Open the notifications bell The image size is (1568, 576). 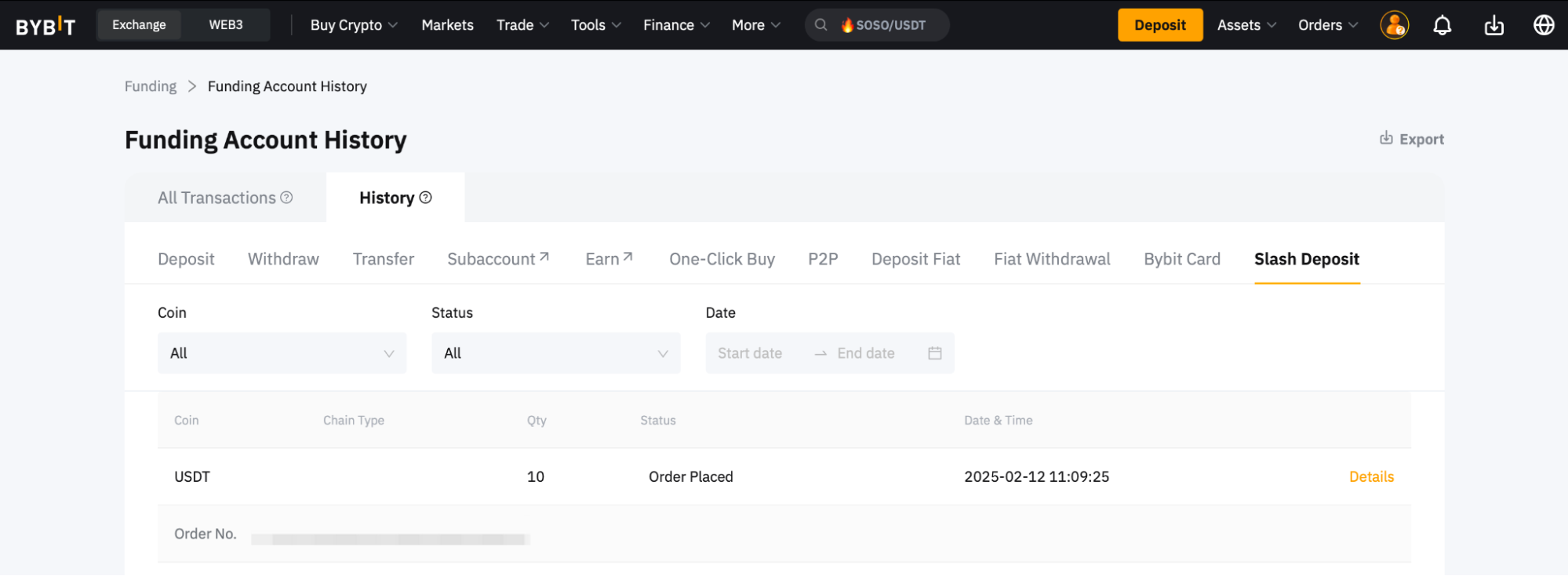[1442, 25]
